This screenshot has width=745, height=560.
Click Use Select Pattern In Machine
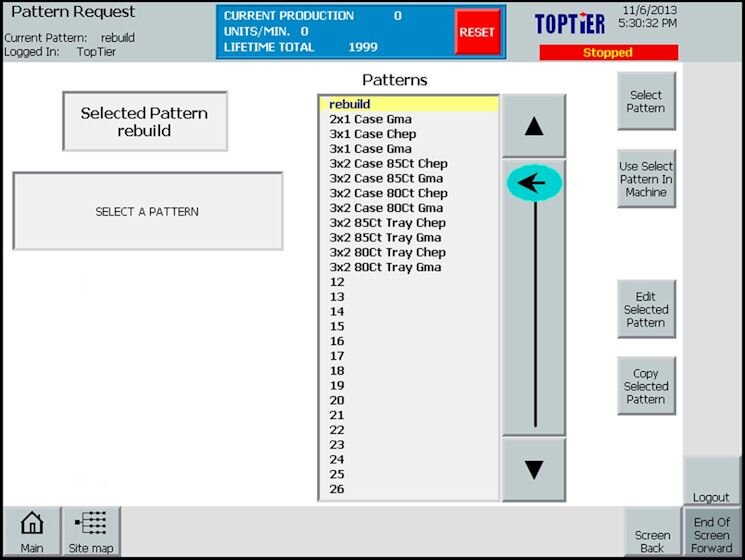pos(646,179)
